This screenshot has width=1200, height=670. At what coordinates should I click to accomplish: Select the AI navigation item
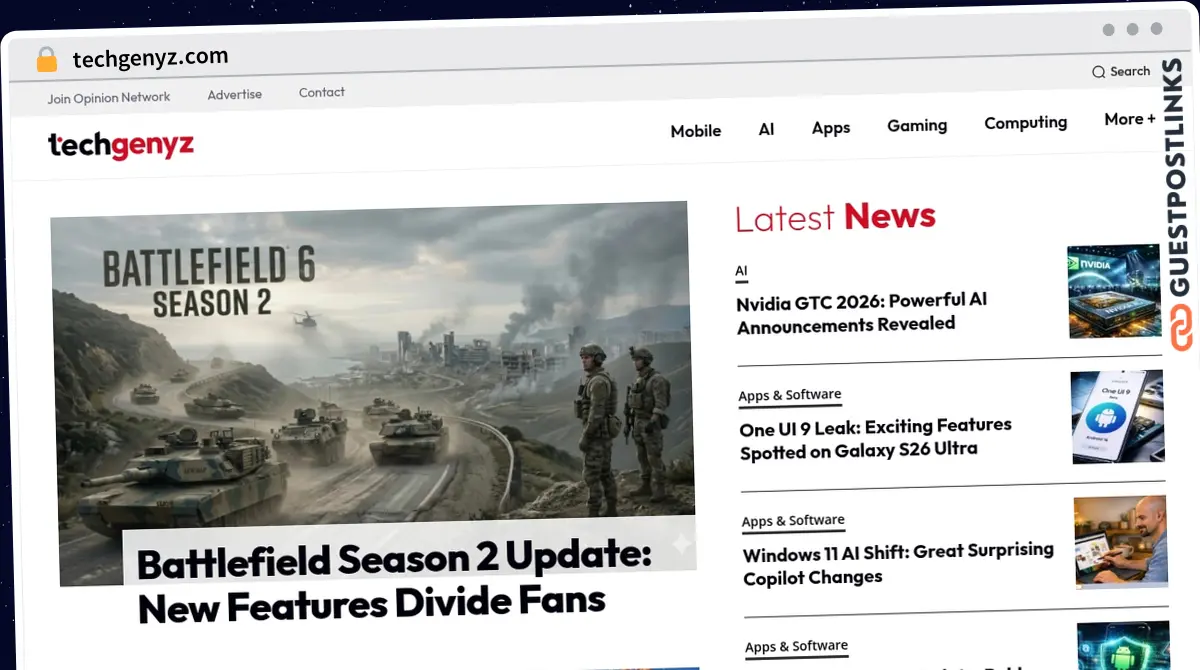[x=766, y=129]
